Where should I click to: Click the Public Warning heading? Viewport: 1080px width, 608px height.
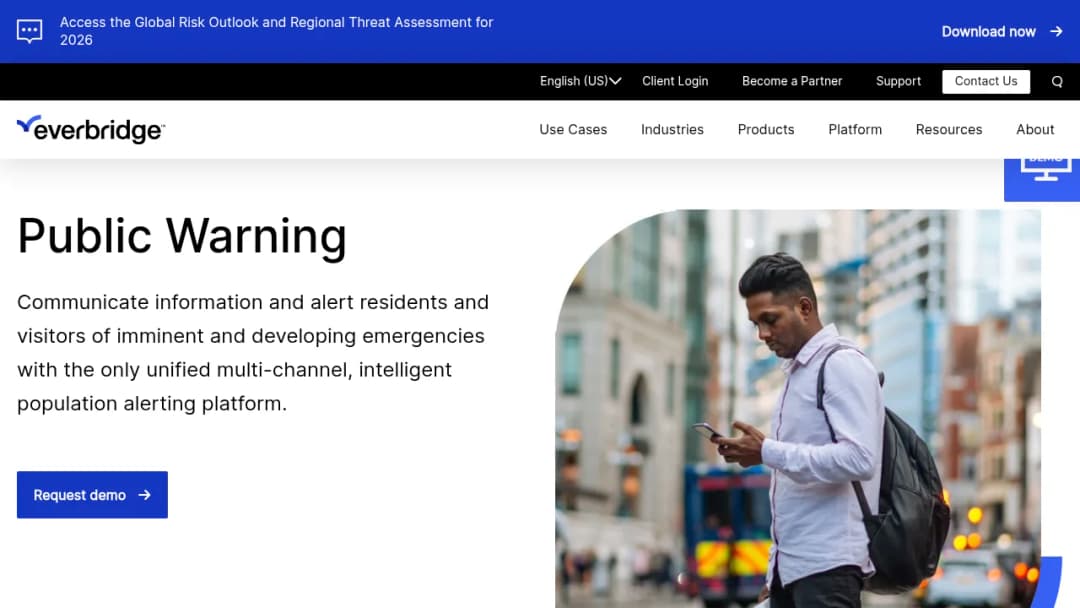click(182, 236)
